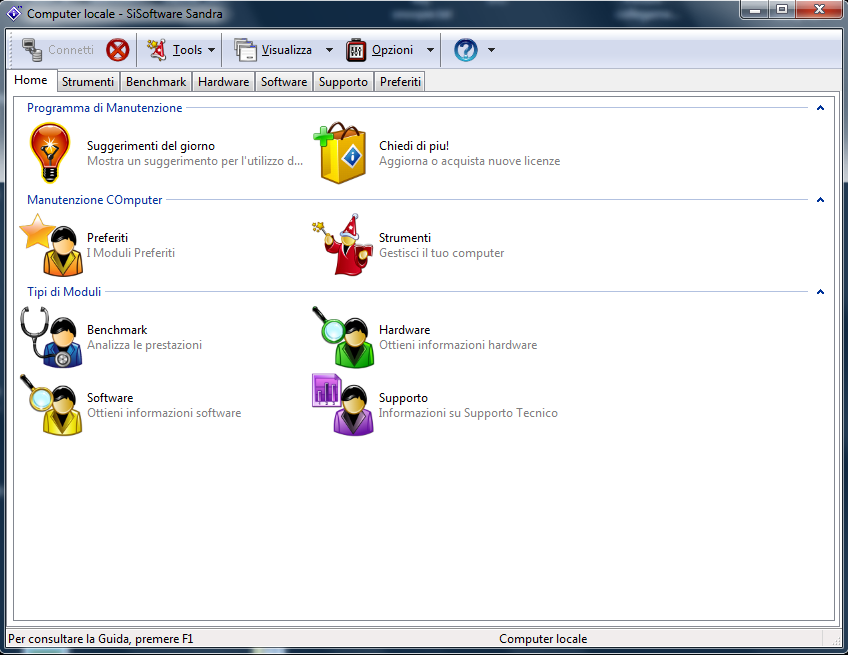The width and height of the screenshot is (848, 655).
Task: Switch to the Hardware tab
Action: tap(223, 82)
